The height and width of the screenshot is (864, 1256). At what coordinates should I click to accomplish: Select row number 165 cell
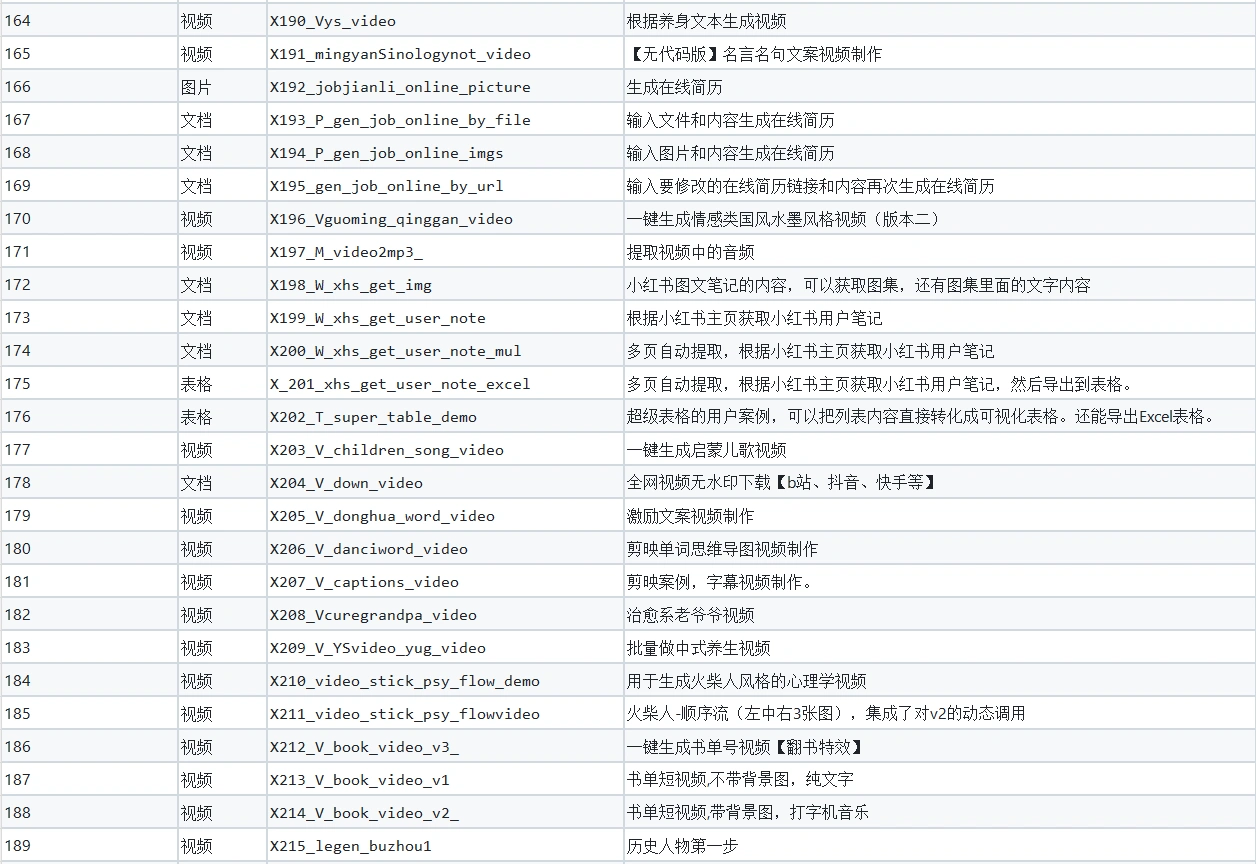coord(18,54)
